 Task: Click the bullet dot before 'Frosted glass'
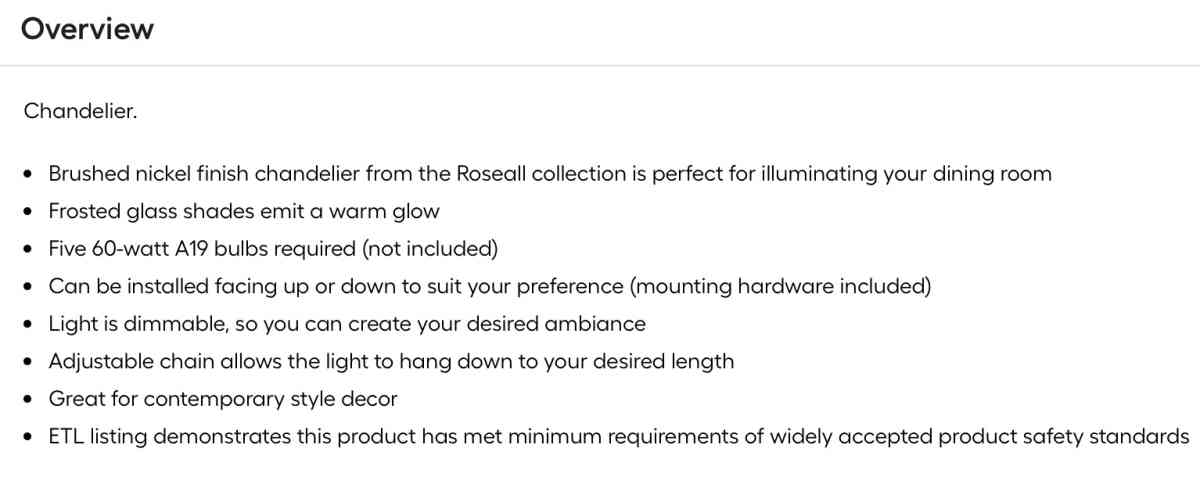point(28,212)
